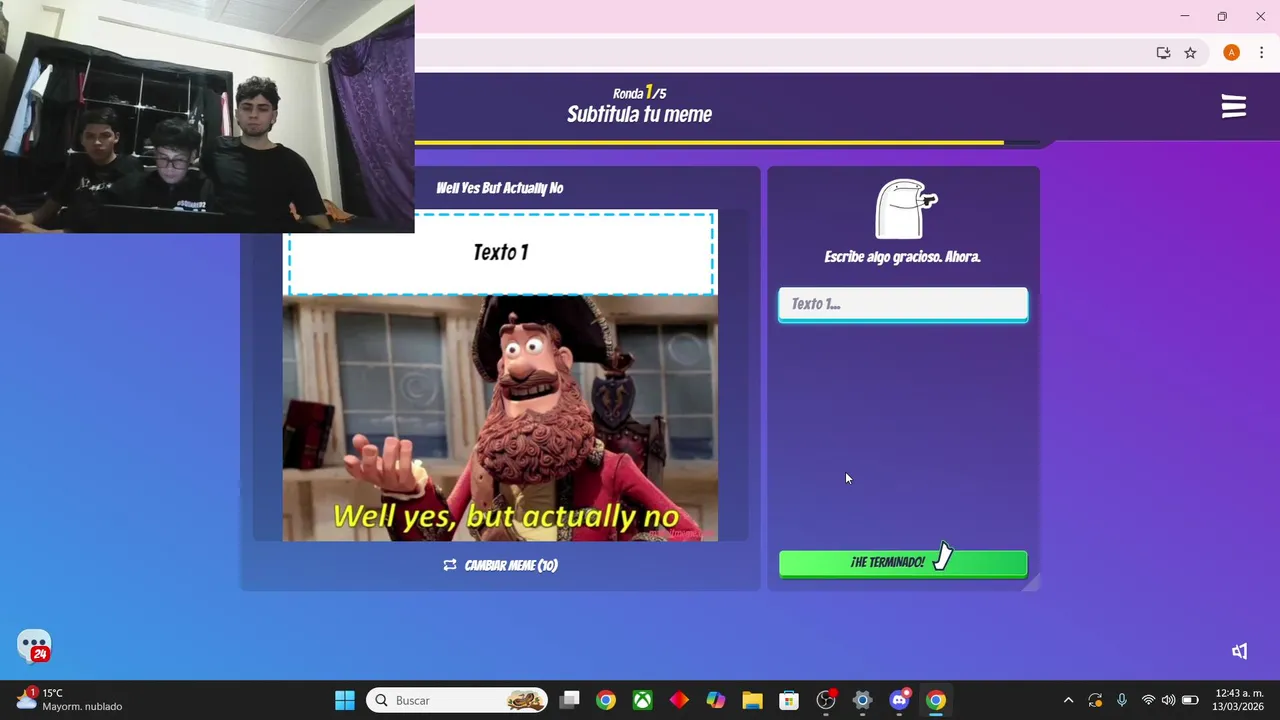The image size is (1280, 720).
Task: Focus the Texto 1 input field
Action: coord(903,304)
